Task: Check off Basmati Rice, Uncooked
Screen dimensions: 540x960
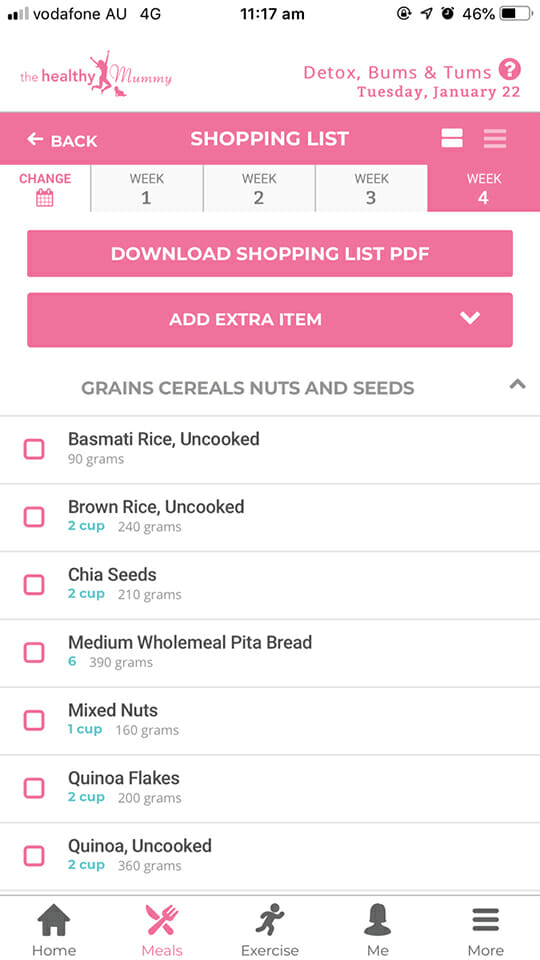Action: point(34,449)
